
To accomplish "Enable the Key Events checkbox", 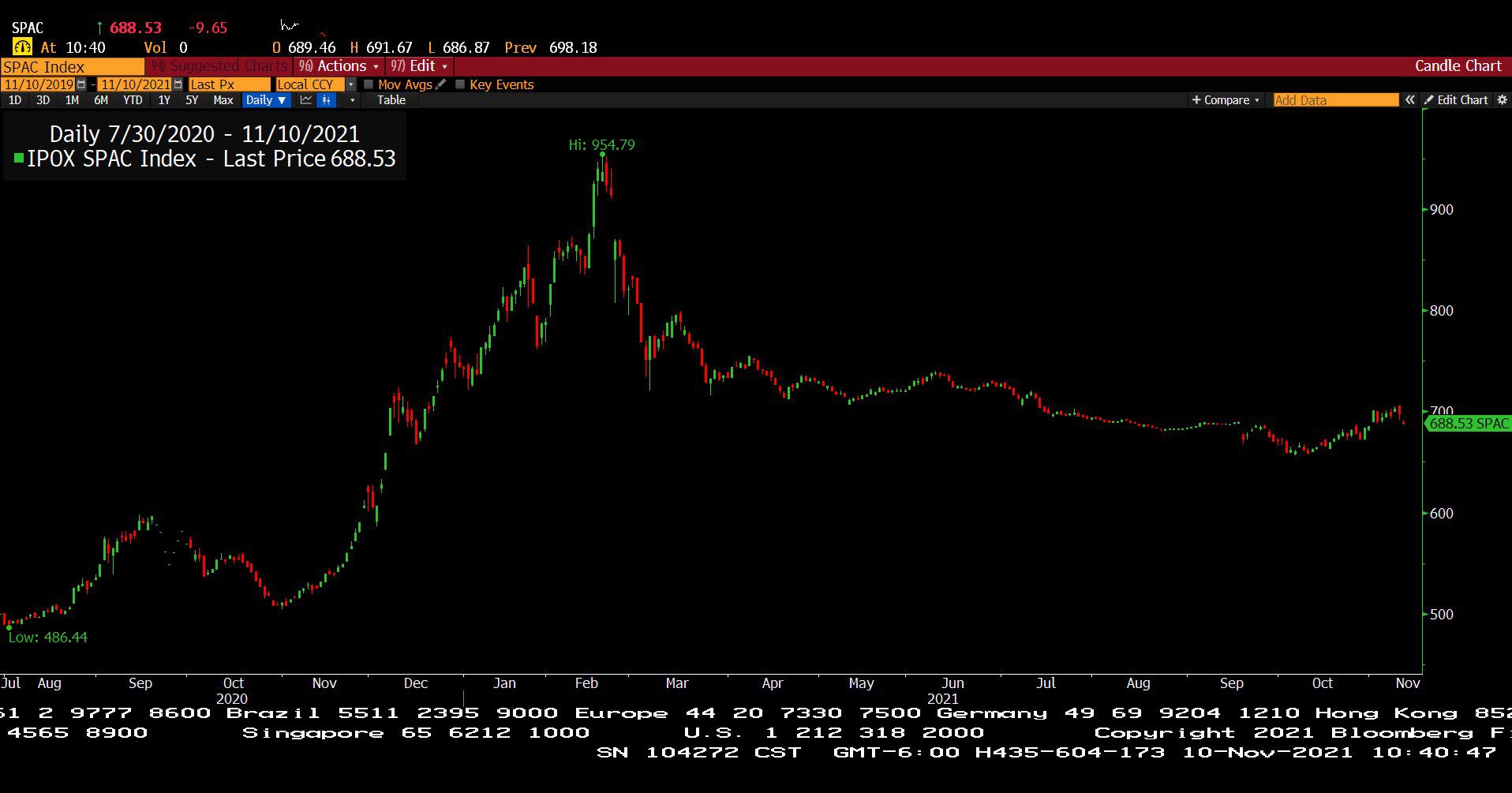I will pos(460,84).
